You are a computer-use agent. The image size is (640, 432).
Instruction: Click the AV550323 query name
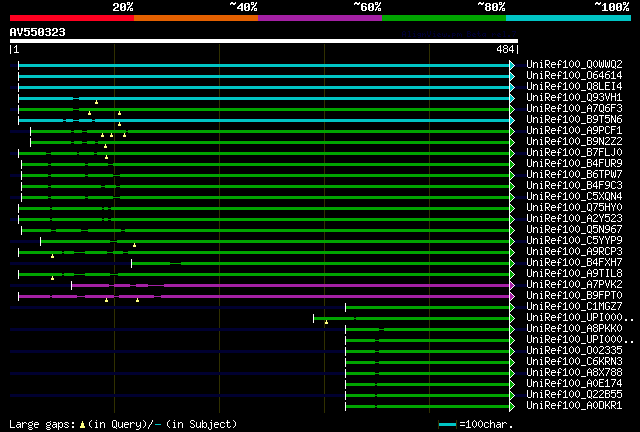[38, 33]
